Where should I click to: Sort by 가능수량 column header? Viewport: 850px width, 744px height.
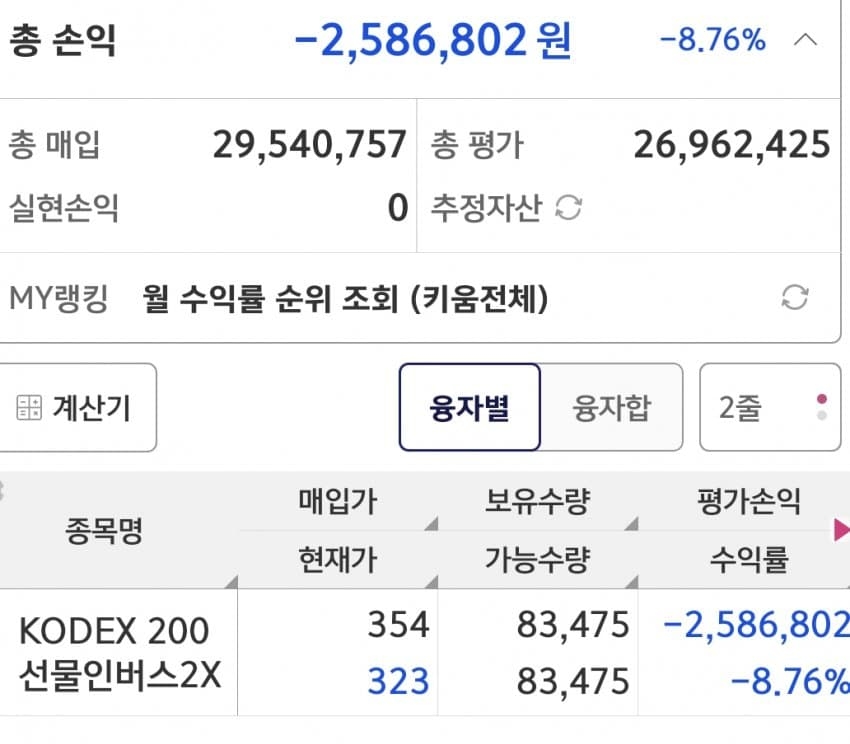click(536, 560)
